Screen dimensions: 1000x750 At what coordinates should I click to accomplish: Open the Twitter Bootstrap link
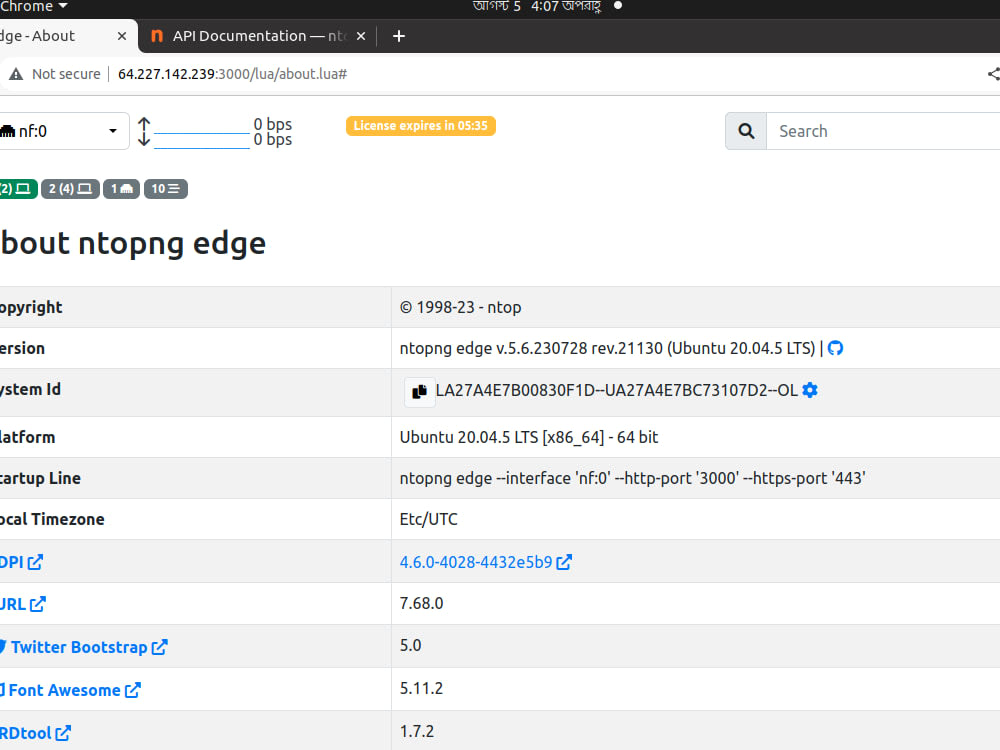[79, 647]
